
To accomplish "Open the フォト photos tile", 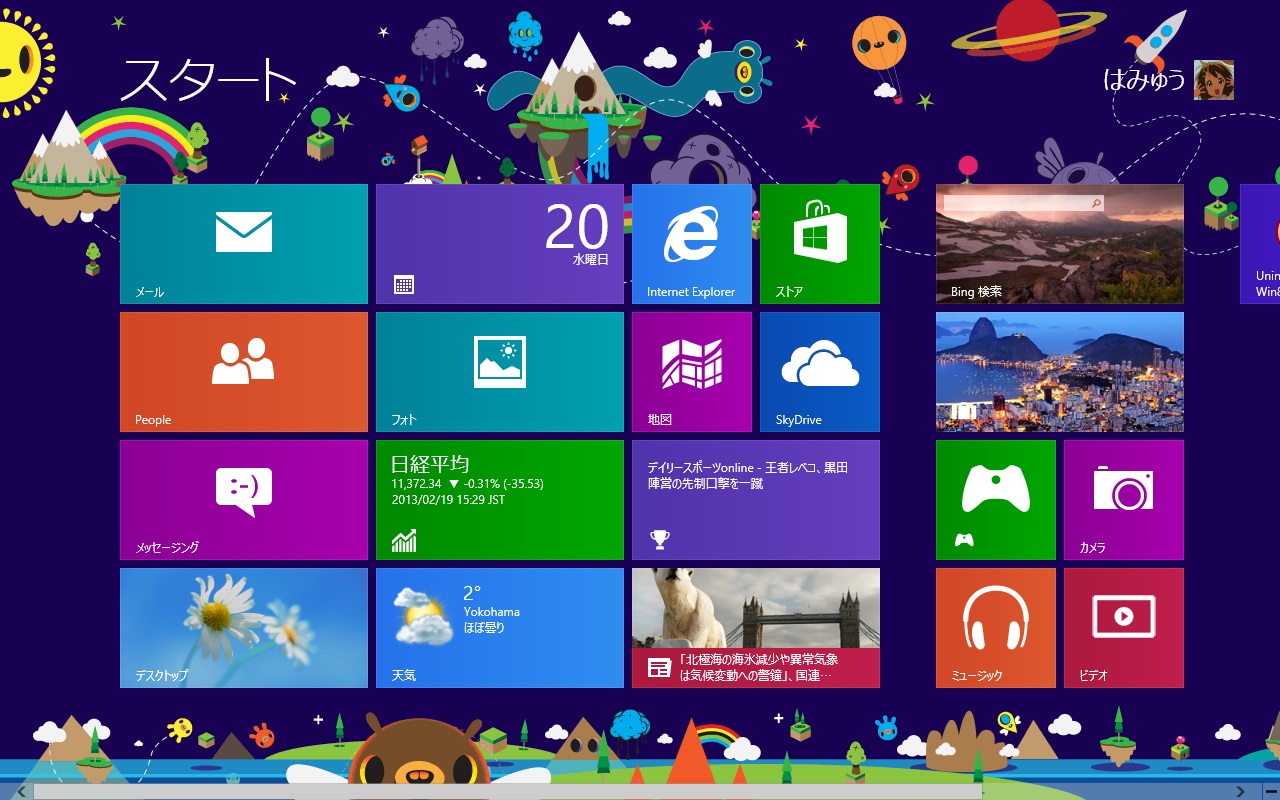I will [500, 372].
